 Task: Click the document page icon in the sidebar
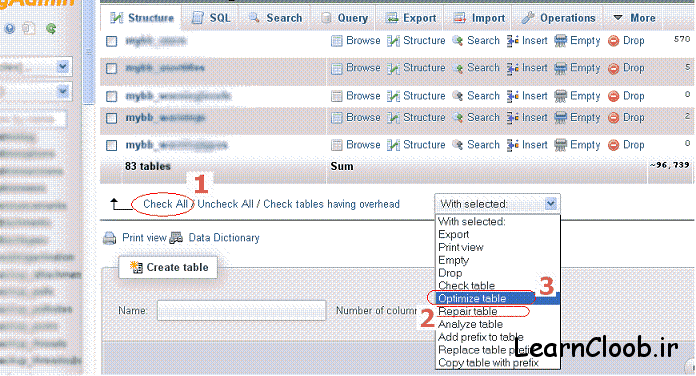point(29,29)
